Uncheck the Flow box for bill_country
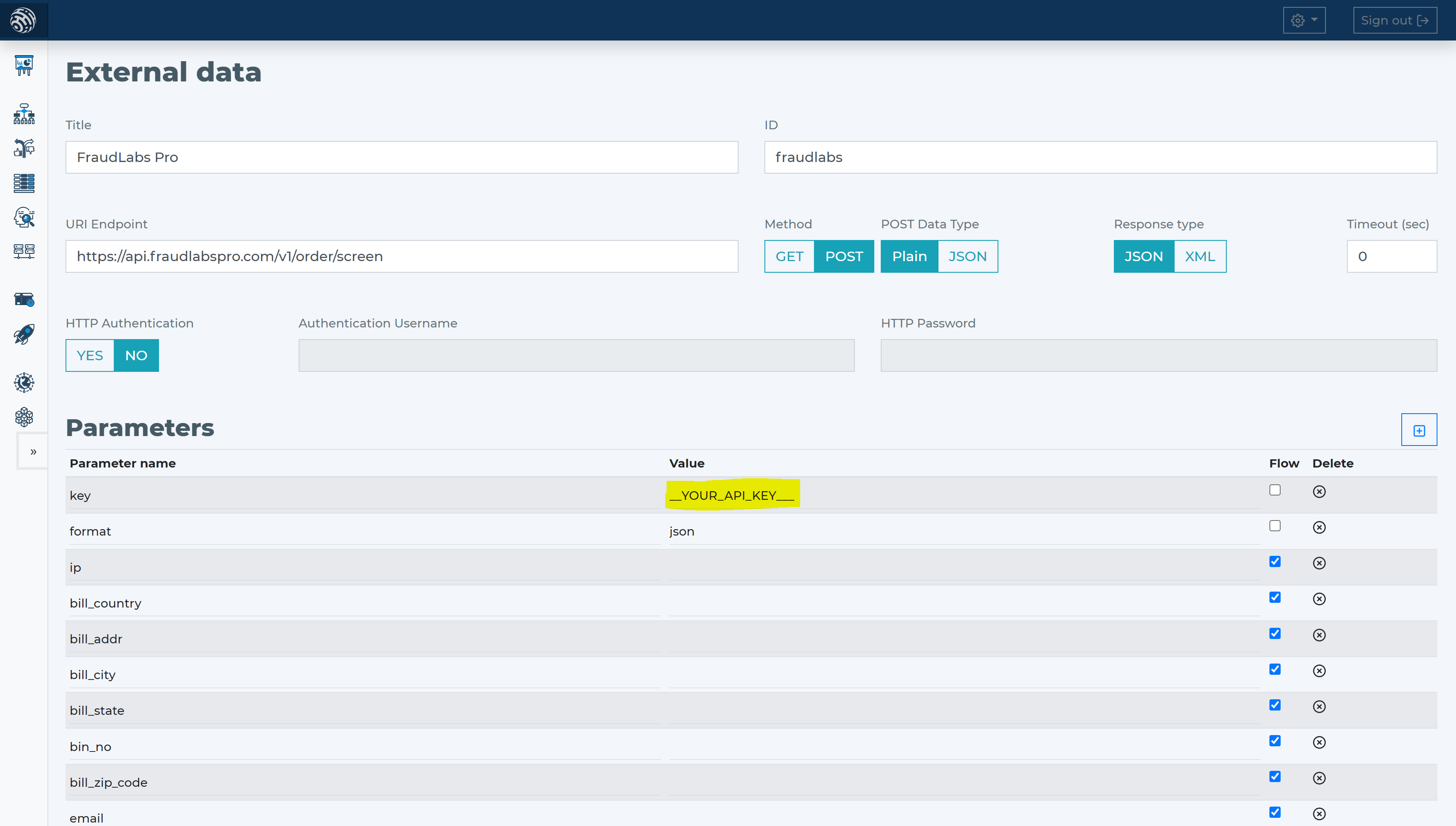Image resolution: width=1456 pixels, height=826 pixels. click(x=1275, y=597)
